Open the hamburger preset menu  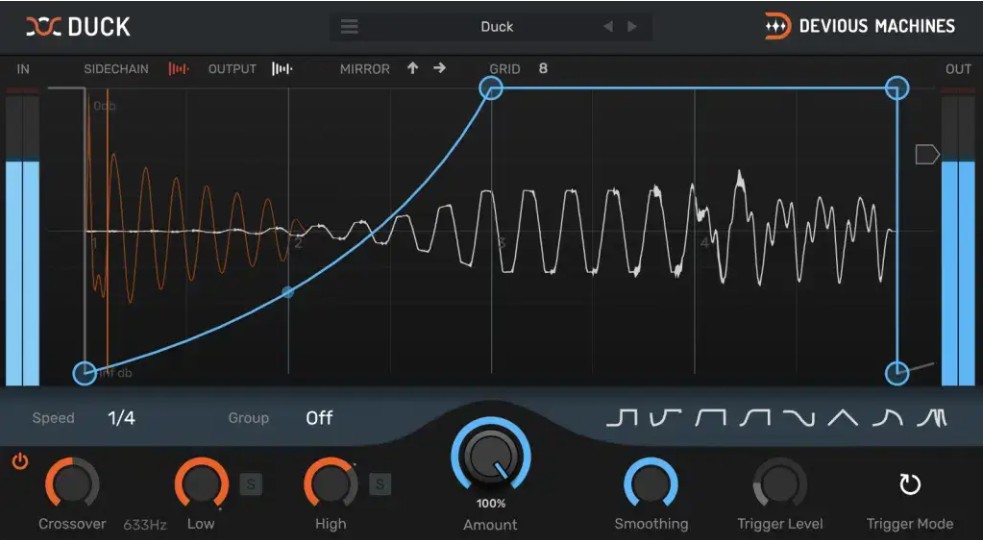tap(349, 27)
